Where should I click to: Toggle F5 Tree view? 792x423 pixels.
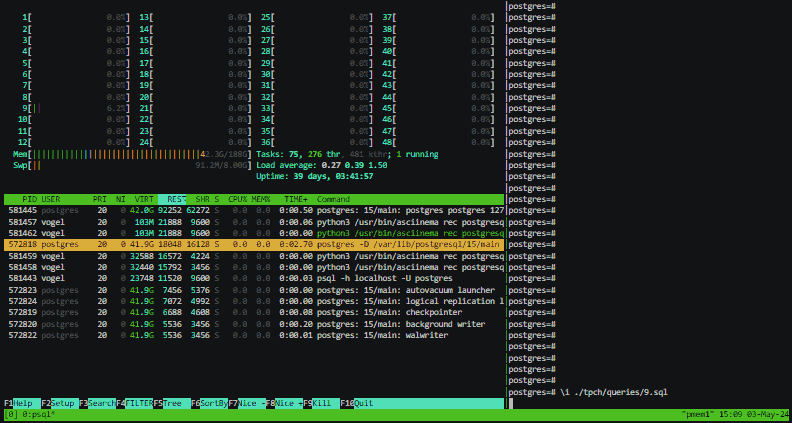(x=172, y=403)
